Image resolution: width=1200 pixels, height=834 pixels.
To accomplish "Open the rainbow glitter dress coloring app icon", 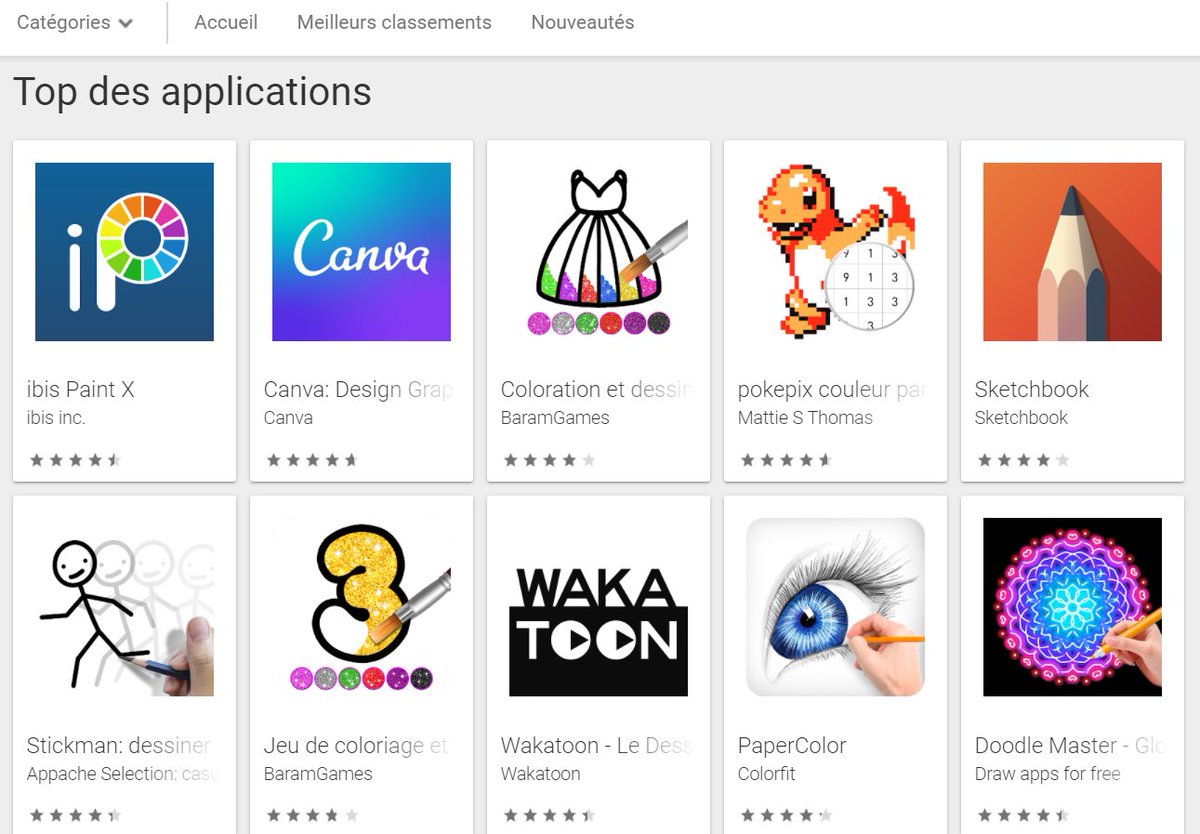I will tap(598, 252).
